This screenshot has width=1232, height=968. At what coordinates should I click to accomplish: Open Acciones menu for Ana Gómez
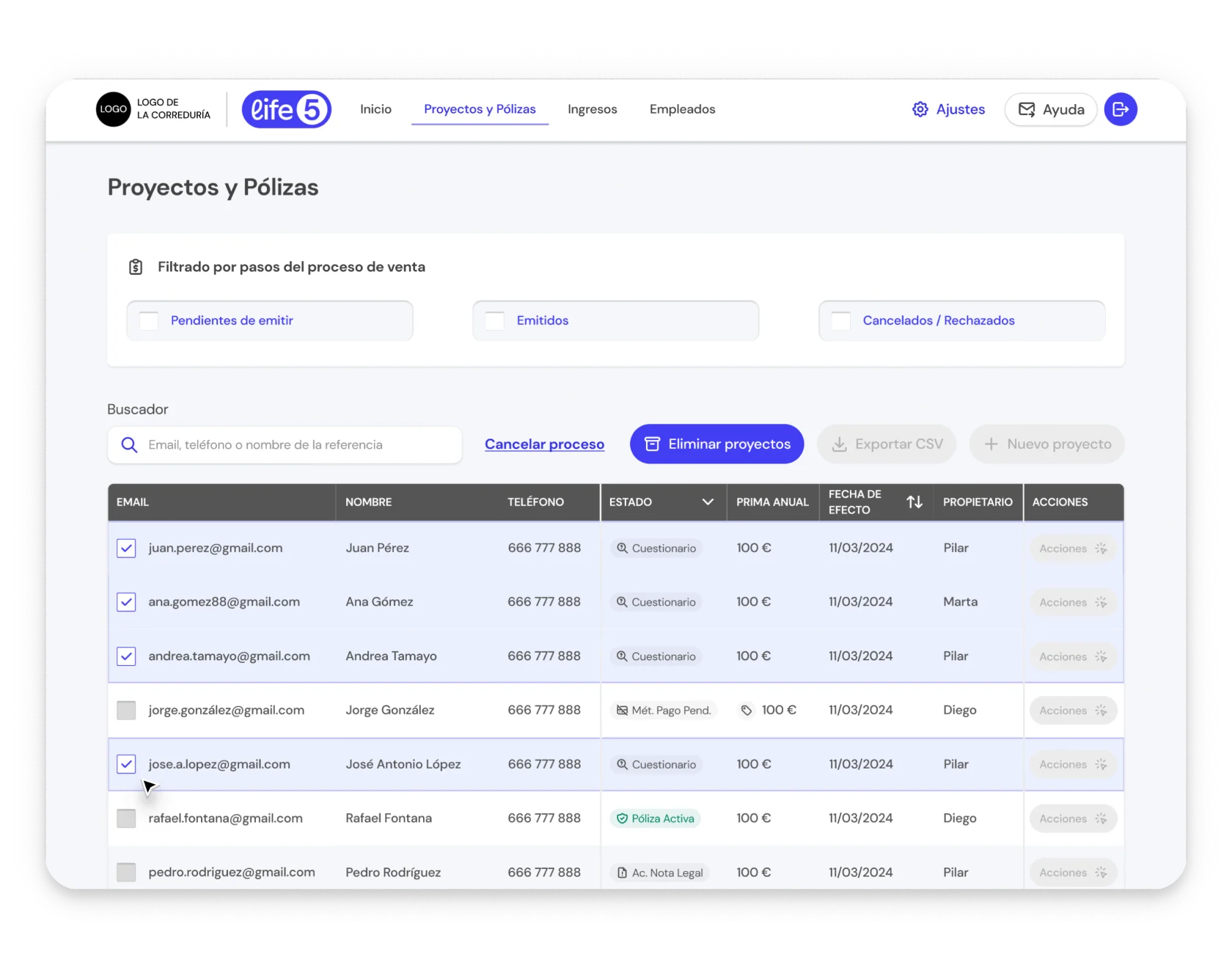click(1073, 602)
